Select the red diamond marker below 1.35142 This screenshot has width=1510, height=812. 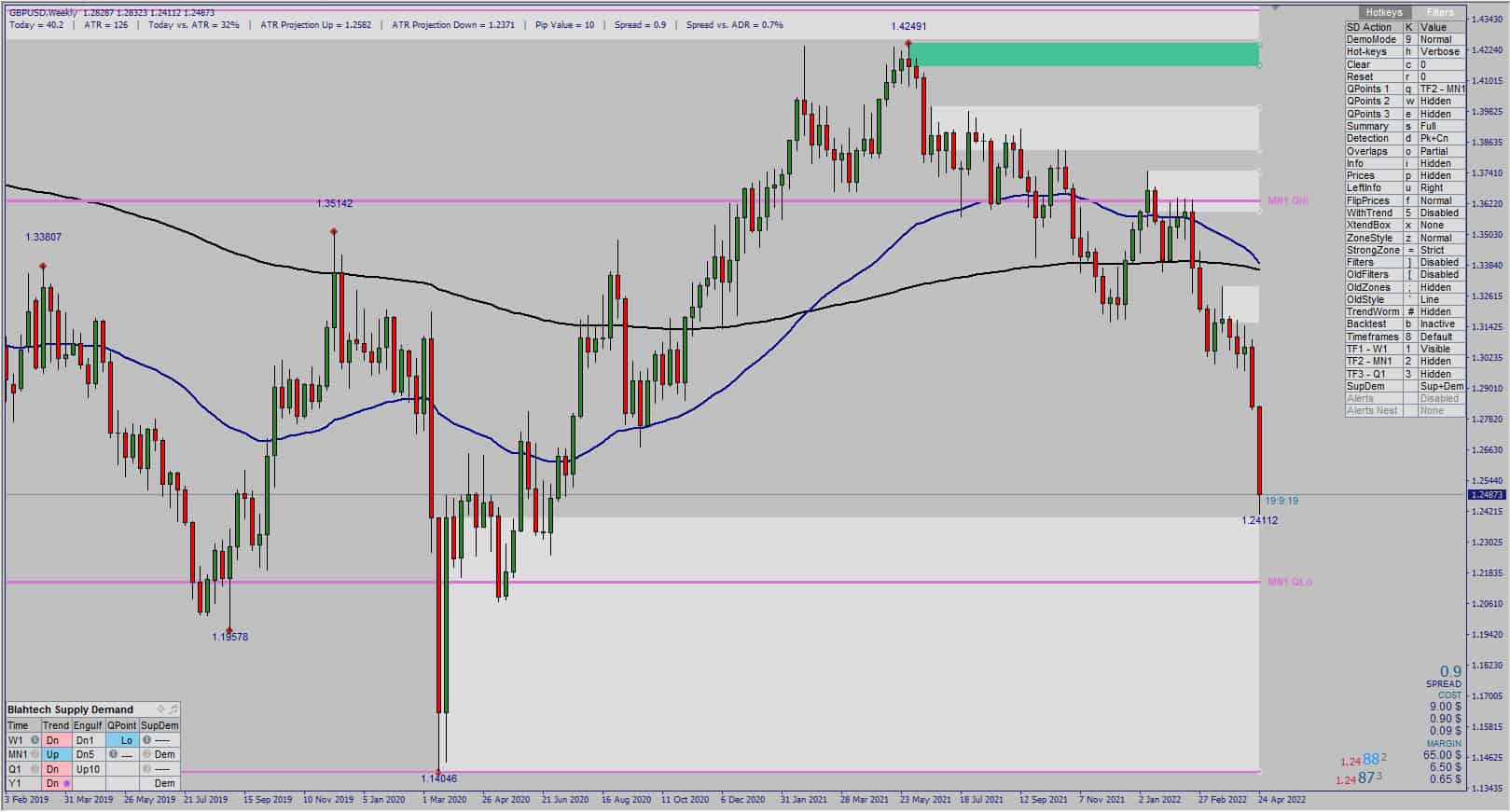[x=334, y=231]
